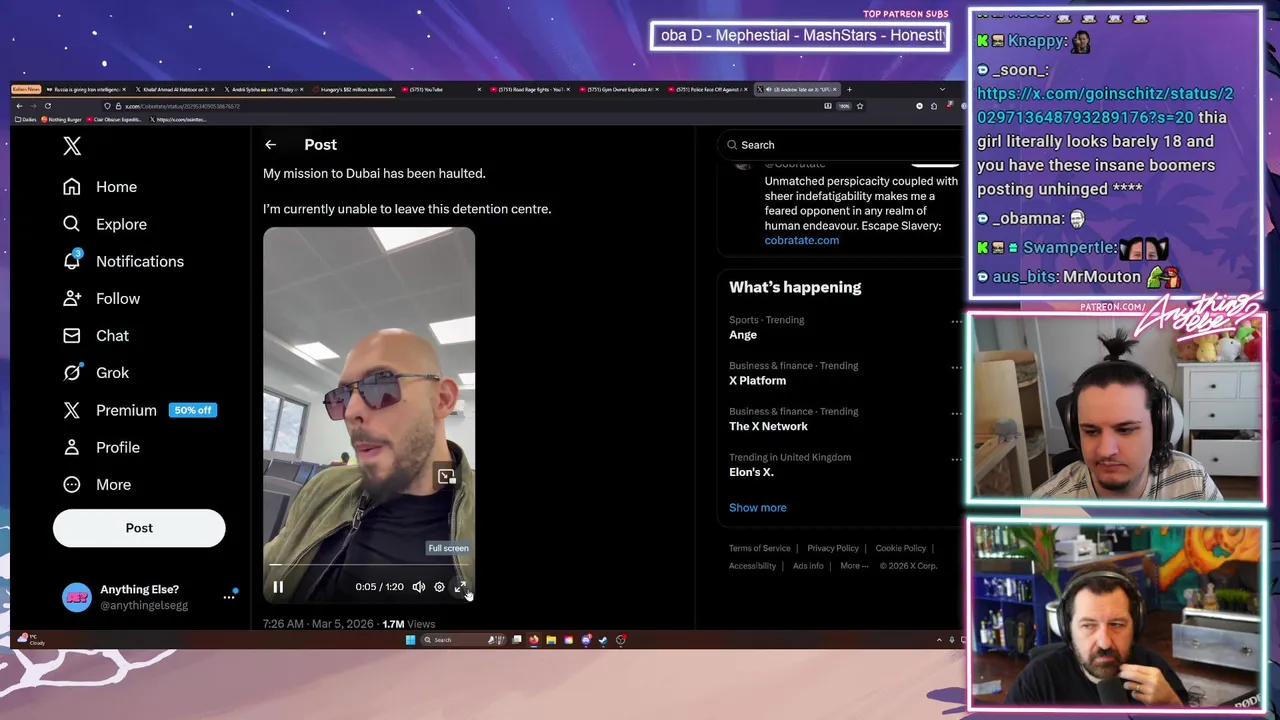Click the X logo in the sidebar

(x=72, y=146)
